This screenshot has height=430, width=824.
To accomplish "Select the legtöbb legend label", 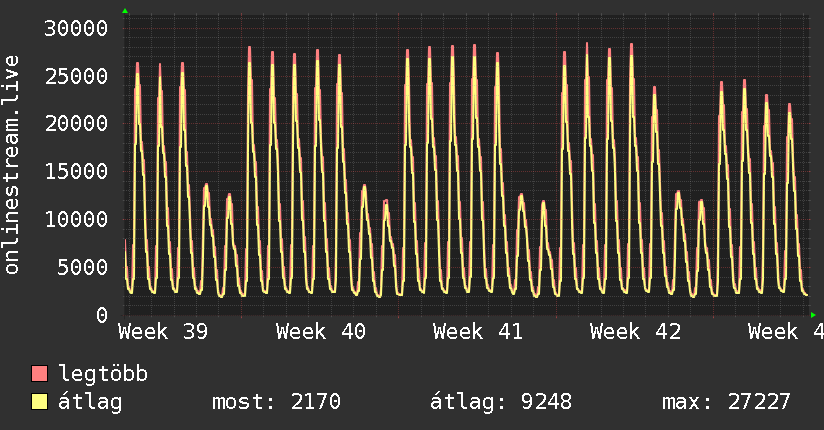I will coord(103,374).
